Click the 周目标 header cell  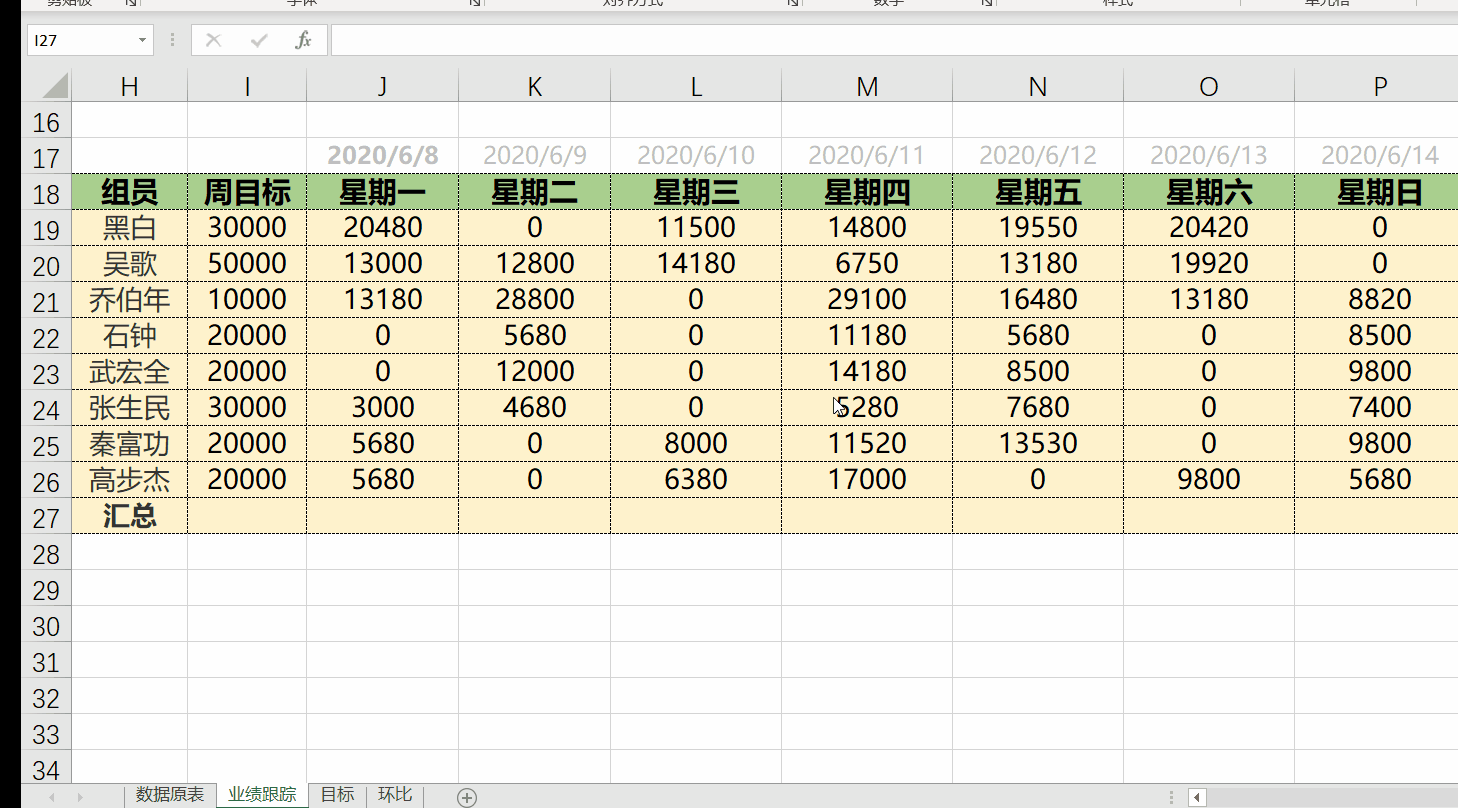(x=247, y=192)
